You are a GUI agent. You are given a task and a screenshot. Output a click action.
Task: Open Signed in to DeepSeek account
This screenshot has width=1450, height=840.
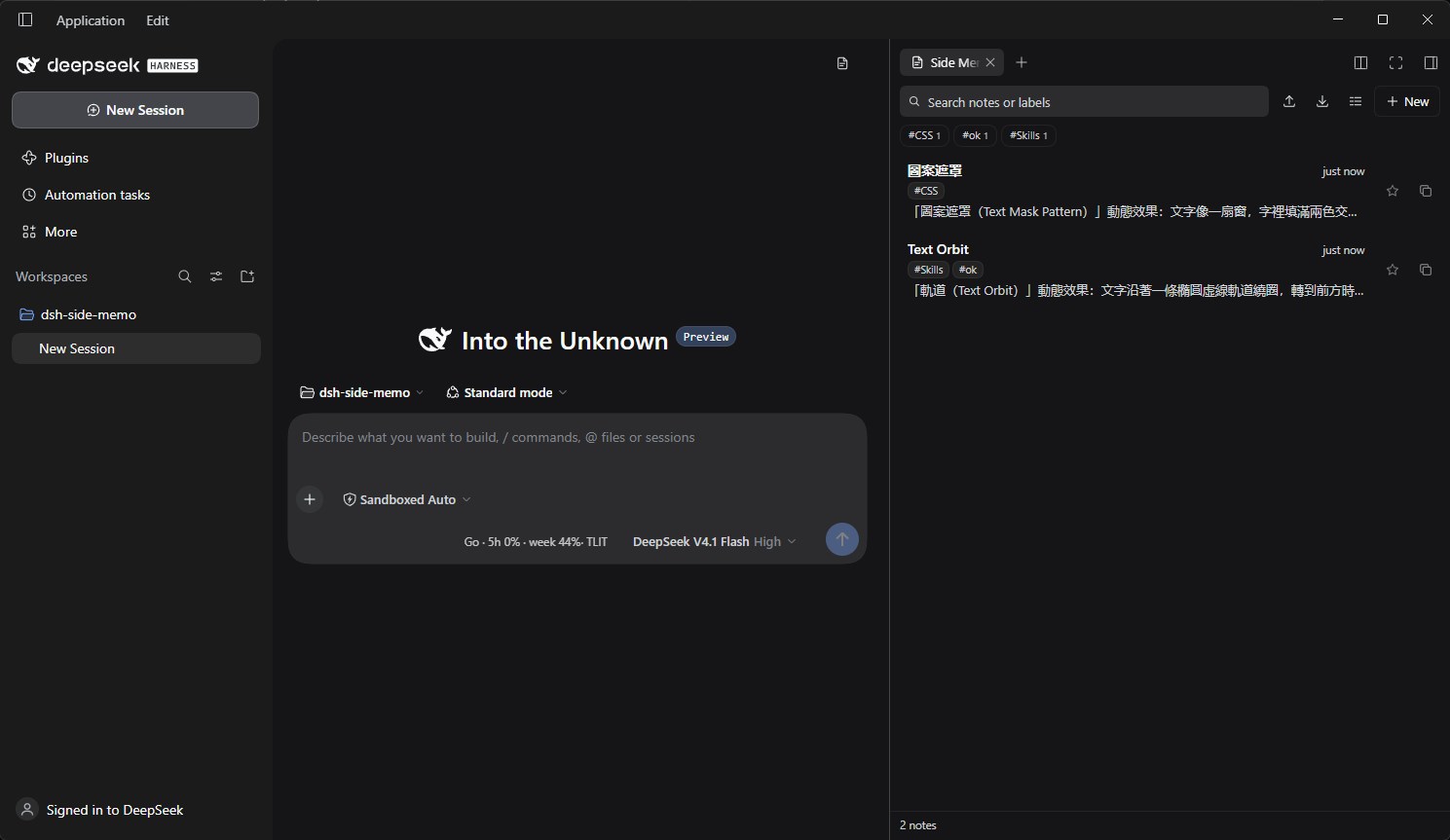100,810
